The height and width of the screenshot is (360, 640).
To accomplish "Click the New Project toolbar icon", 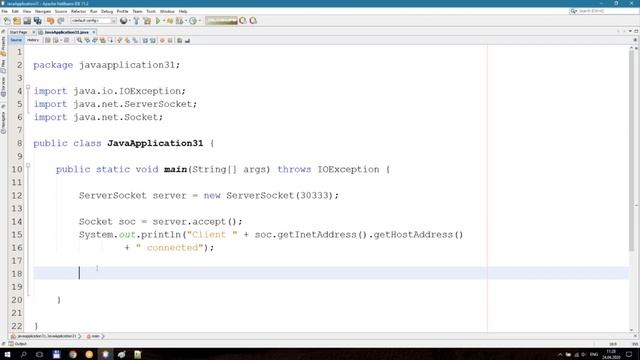I will (17, 20).
